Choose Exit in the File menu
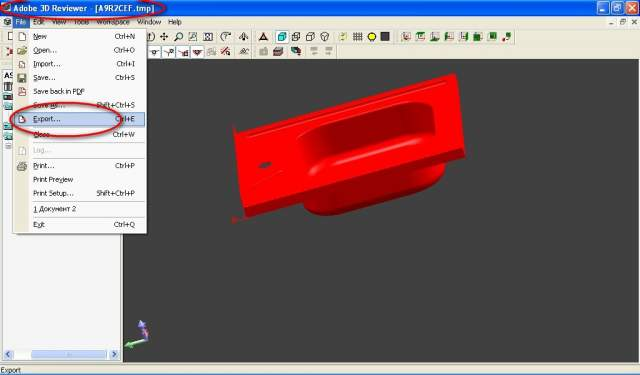640x375 pixels. (x=80, y=224)
